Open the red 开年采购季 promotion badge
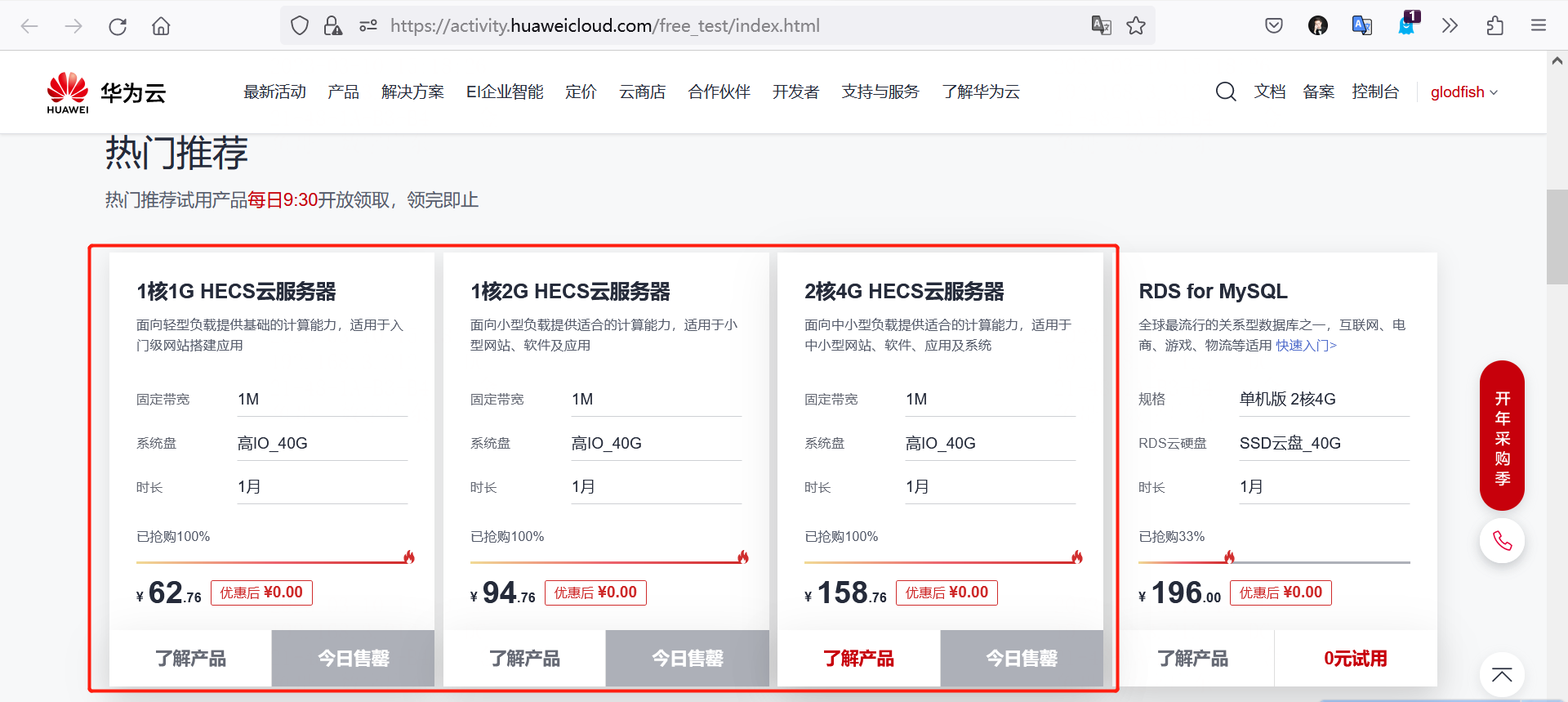Image resolution: width=1568 pixels, height=702 pixels. click(1502, 436)
